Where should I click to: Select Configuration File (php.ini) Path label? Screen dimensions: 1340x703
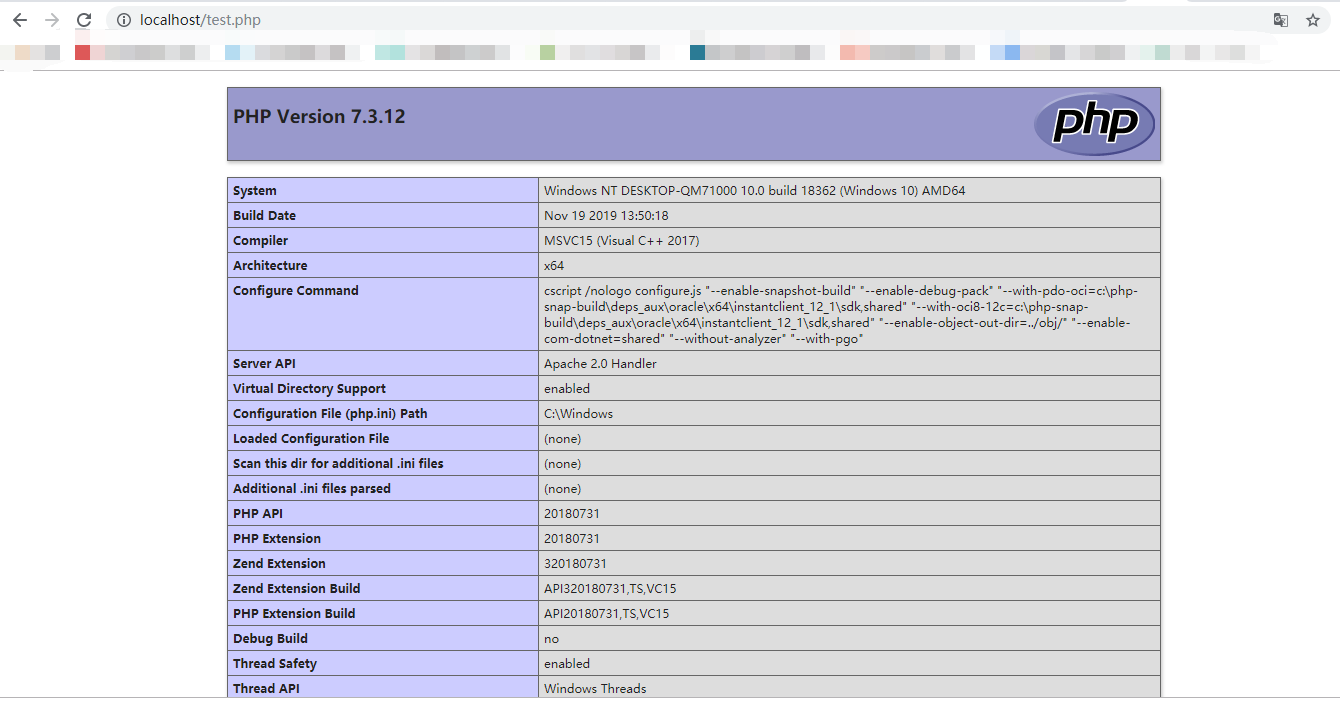(330, 414)
